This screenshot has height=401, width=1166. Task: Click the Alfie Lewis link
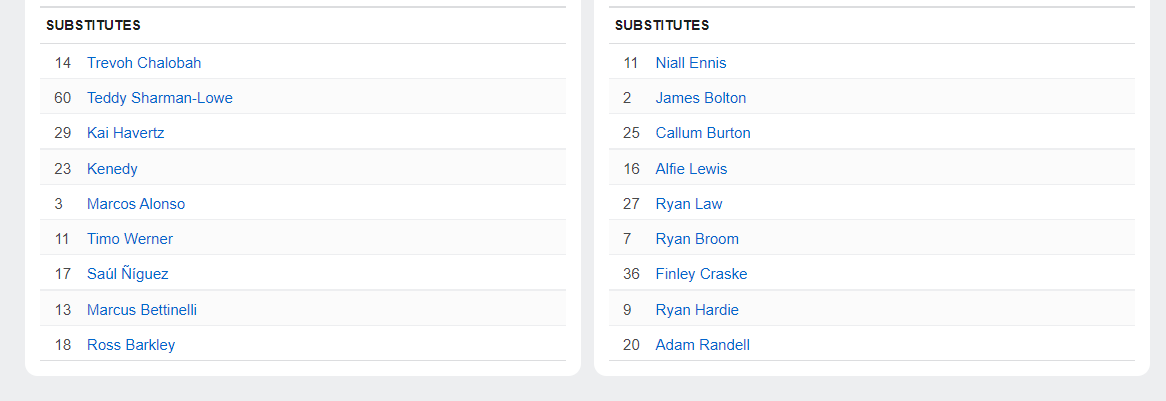coord(691,169)
